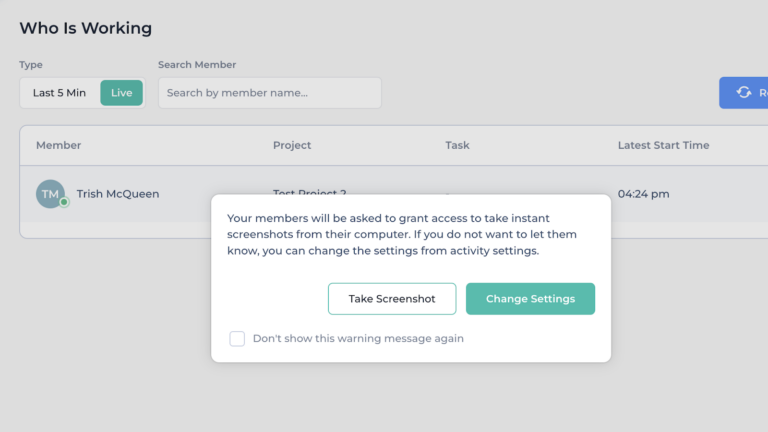
Task: Click the Search Member field label
Action: pyautogui.click(x=197, y=65)
